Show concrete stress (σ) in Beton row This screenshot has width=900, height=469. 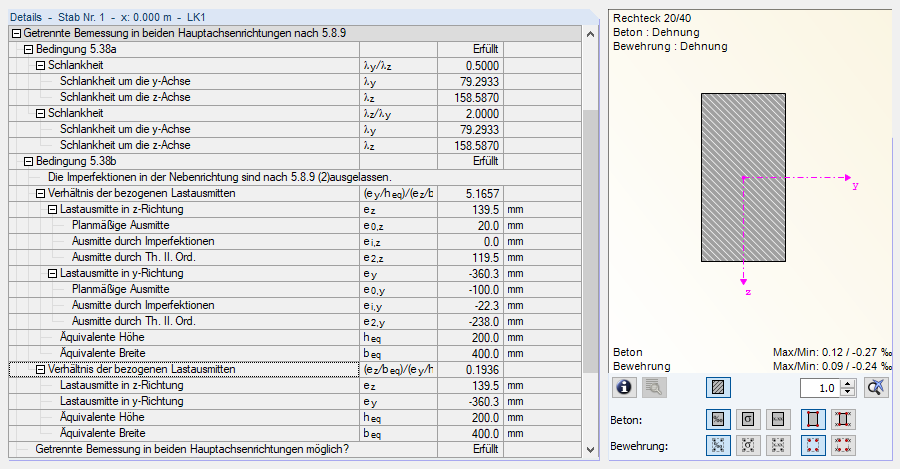pos(748,420)
